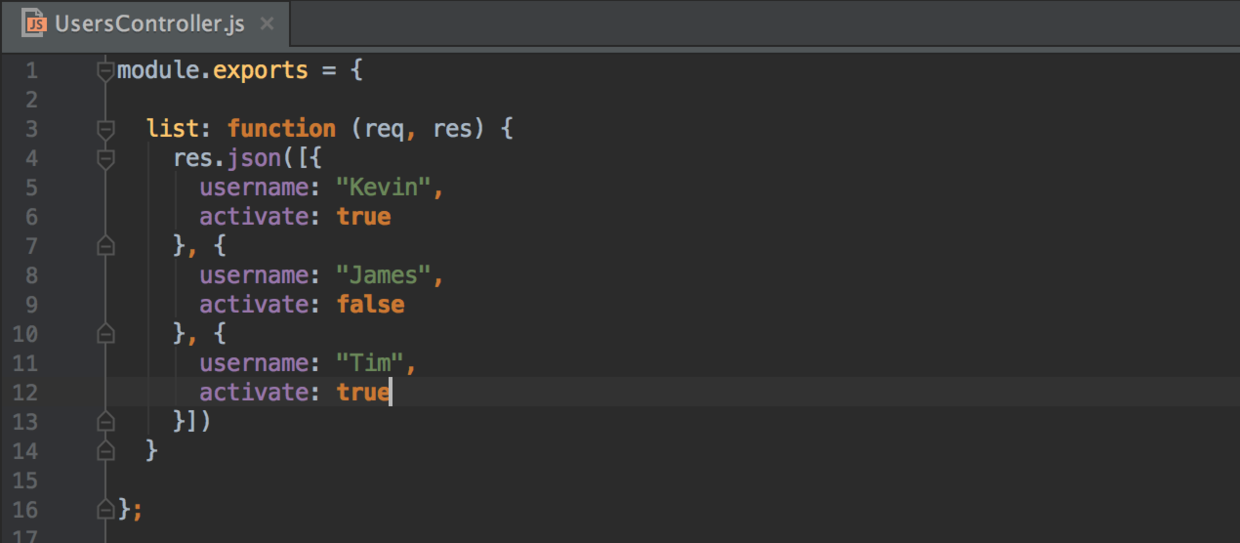Click fold end marker on line 7
Screen dimensions: 1240x543
[106, 246]
